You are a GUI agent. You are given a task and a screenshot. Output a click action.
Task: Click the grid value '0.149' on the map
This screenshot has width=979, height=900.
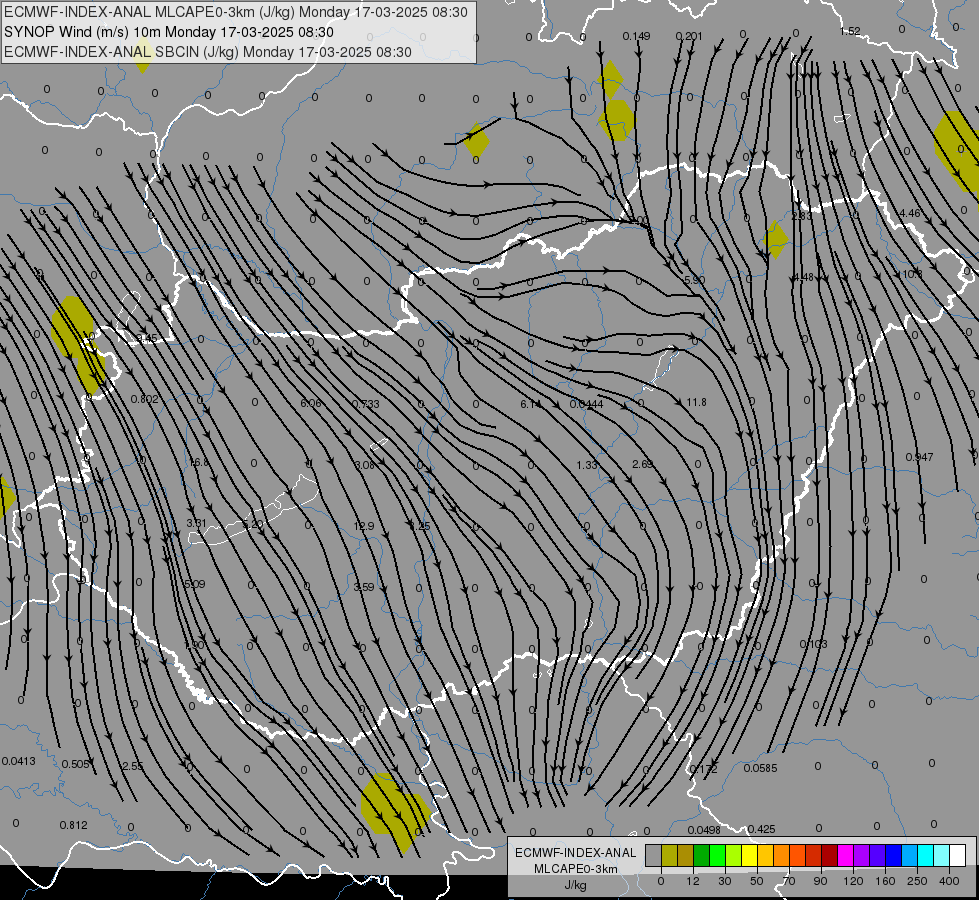(x=636, y=36)
